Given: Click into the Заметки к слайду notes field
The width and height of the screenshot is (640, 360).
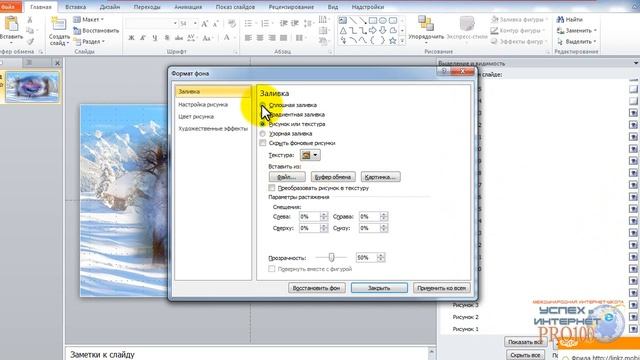Looking at the screenshot, I should tap(248, 354).
